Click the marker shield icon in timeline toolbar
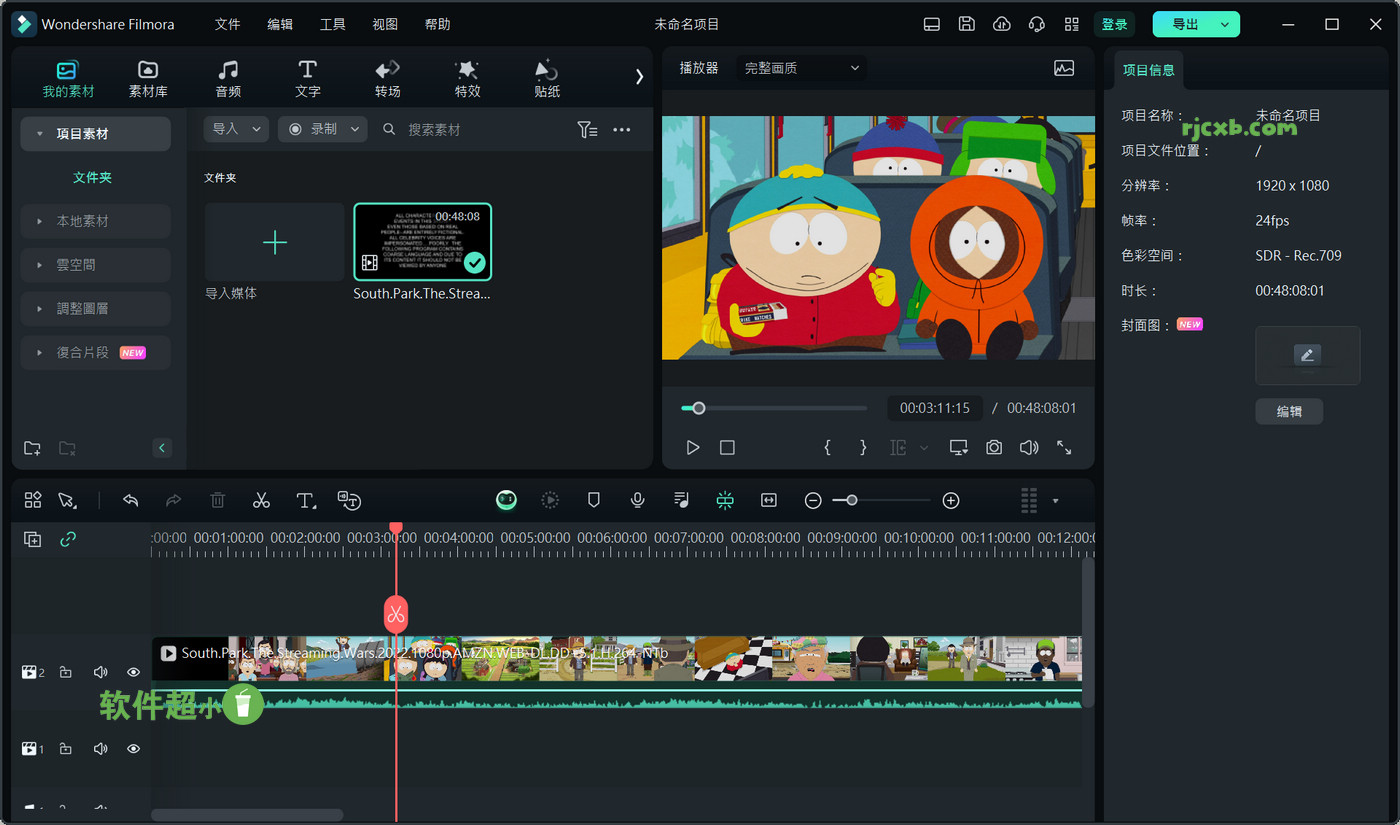Screen dimensions: 1400x825 [593, 500]
